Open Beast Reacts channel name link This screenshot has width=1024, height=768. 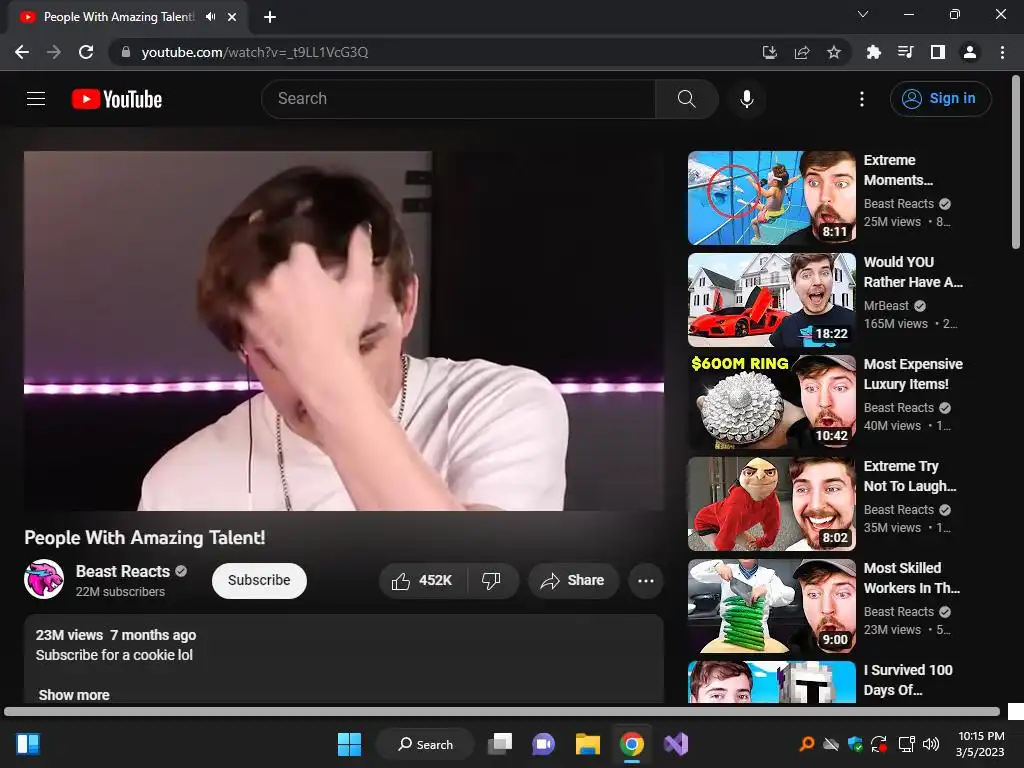123,571
